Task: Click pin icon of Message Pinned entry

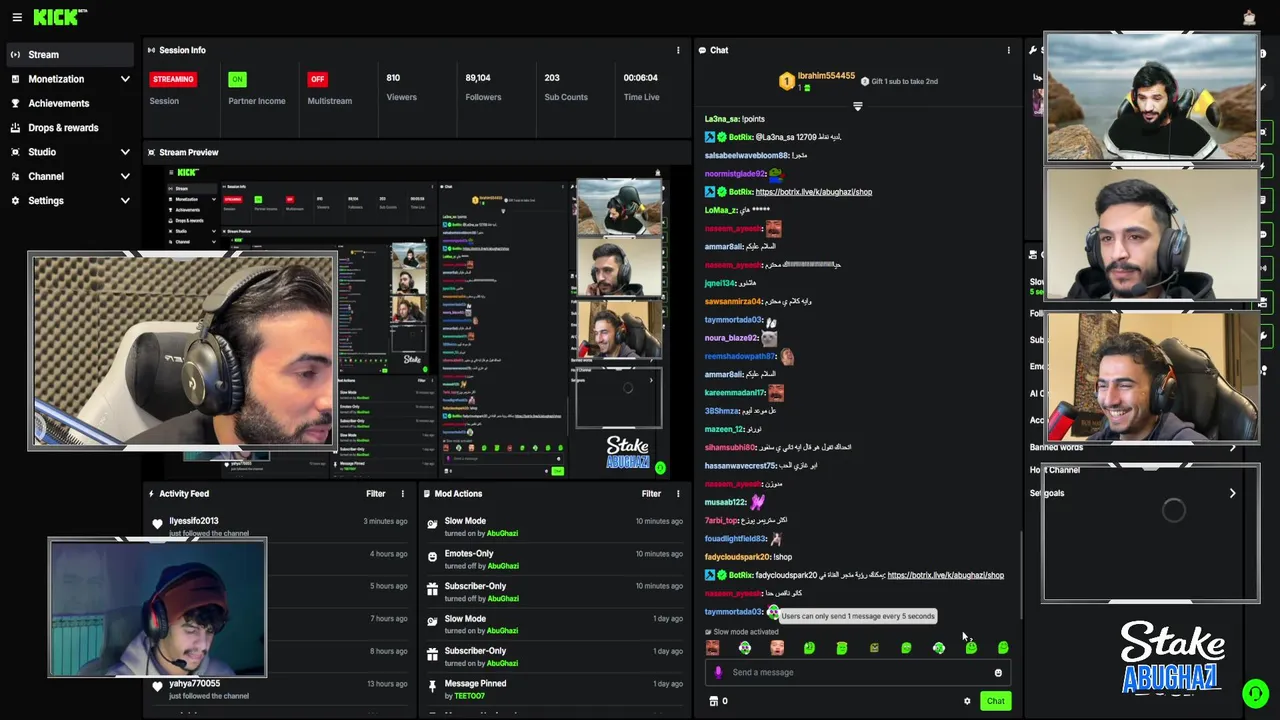Action: [432, 687]
